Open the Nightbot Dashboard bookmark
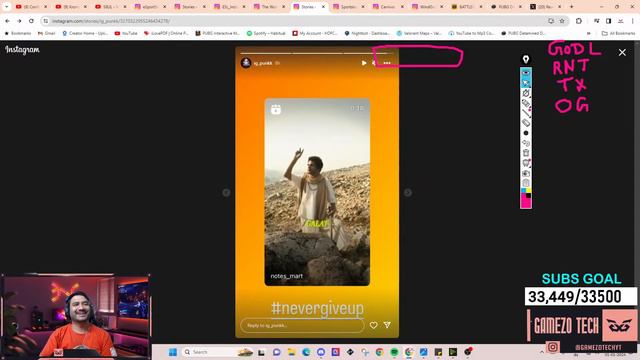 (x=367, y=33)
